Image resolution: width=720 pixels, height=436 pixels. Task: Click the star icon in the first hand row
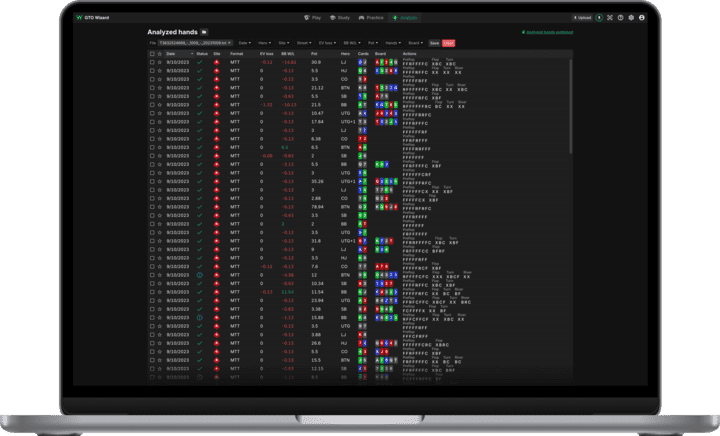[x=160, y=61]
